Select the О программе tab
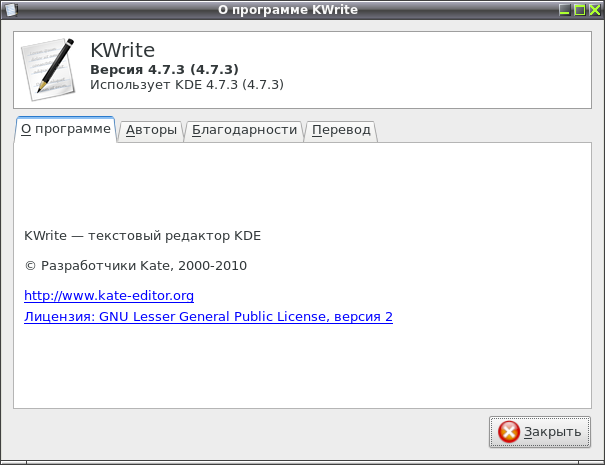Image resolution: width=605 pixels, height=465 pixels. (65, 129)
